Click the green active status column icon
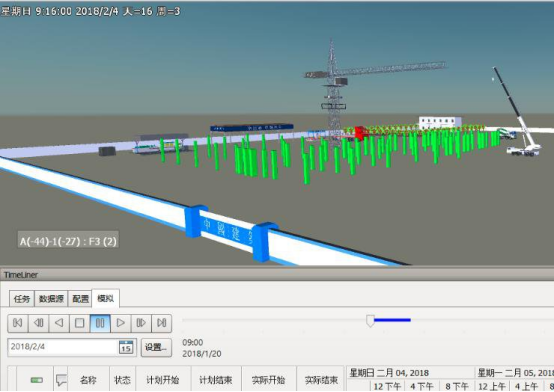The height and width of the screenshot is (392, 554). click(37, 380)
